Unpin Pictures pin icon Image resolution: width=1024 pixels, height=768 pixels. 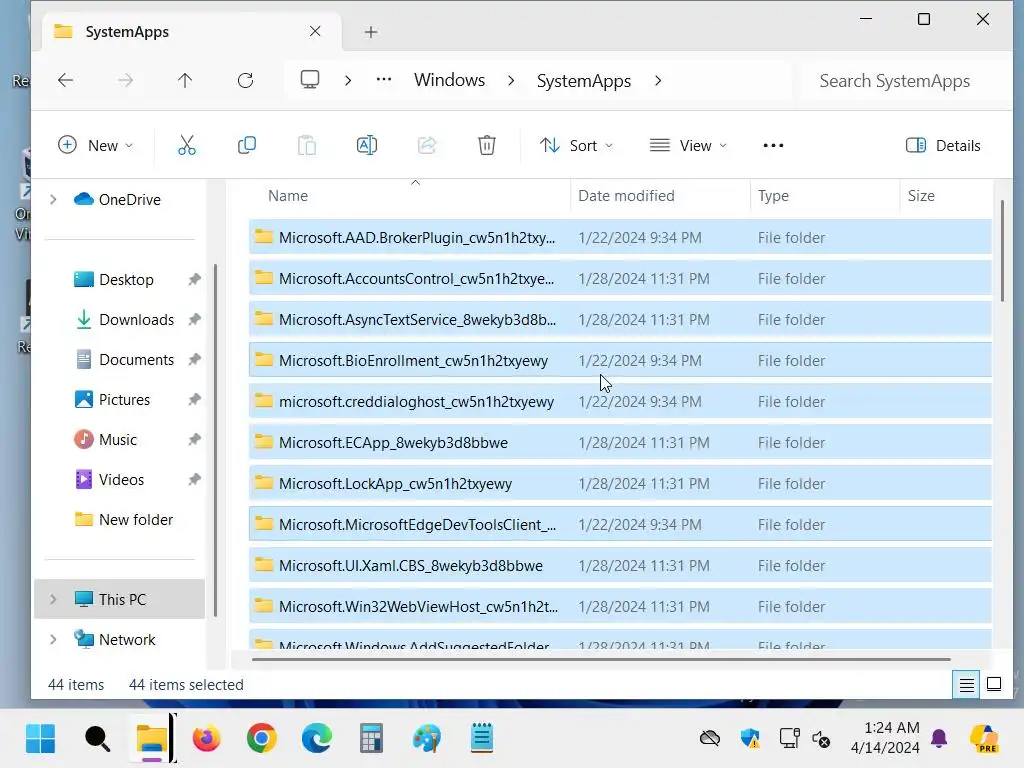click(194, 400)
